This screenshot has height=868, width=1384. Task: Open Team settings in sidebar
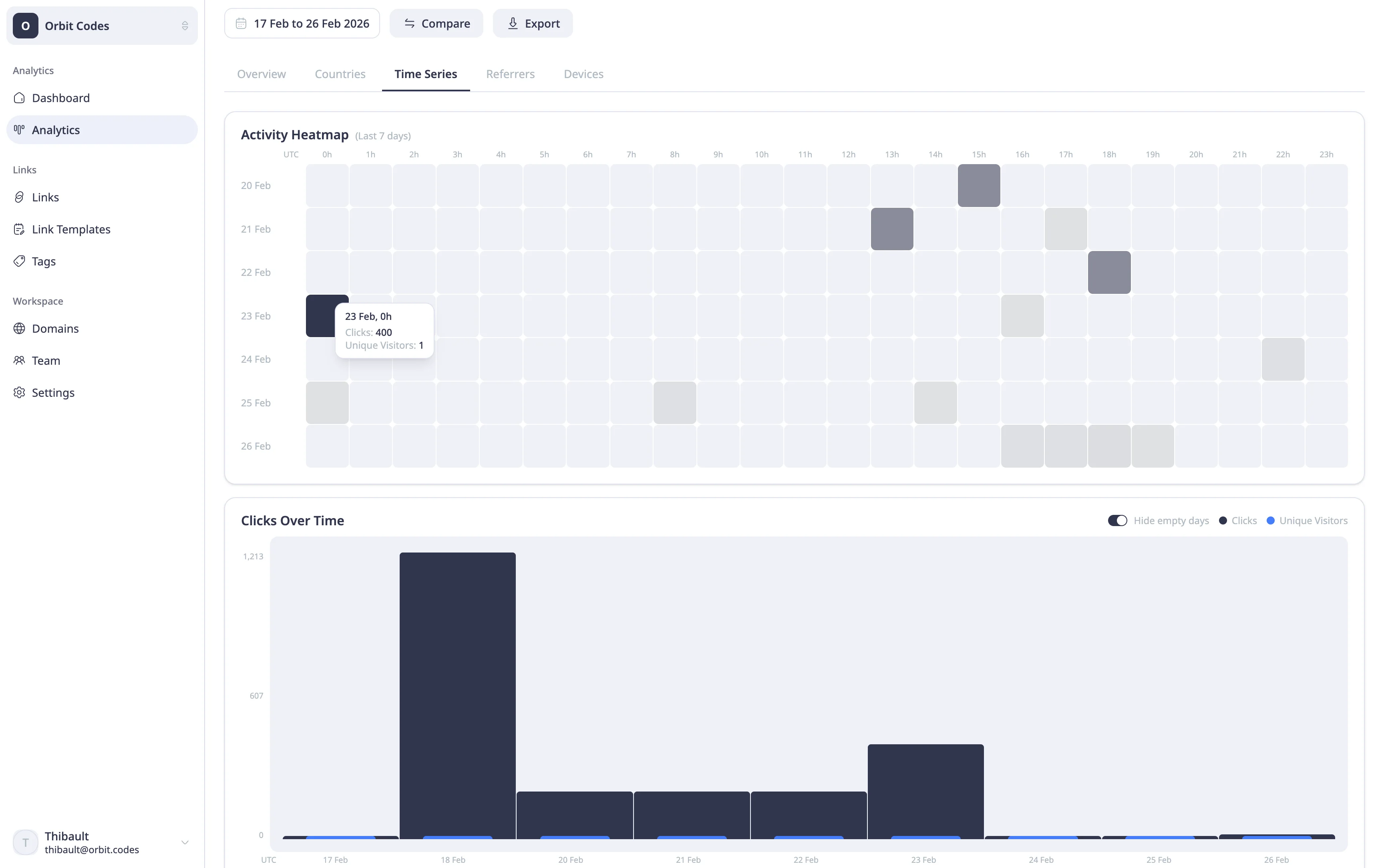(102, 360)
